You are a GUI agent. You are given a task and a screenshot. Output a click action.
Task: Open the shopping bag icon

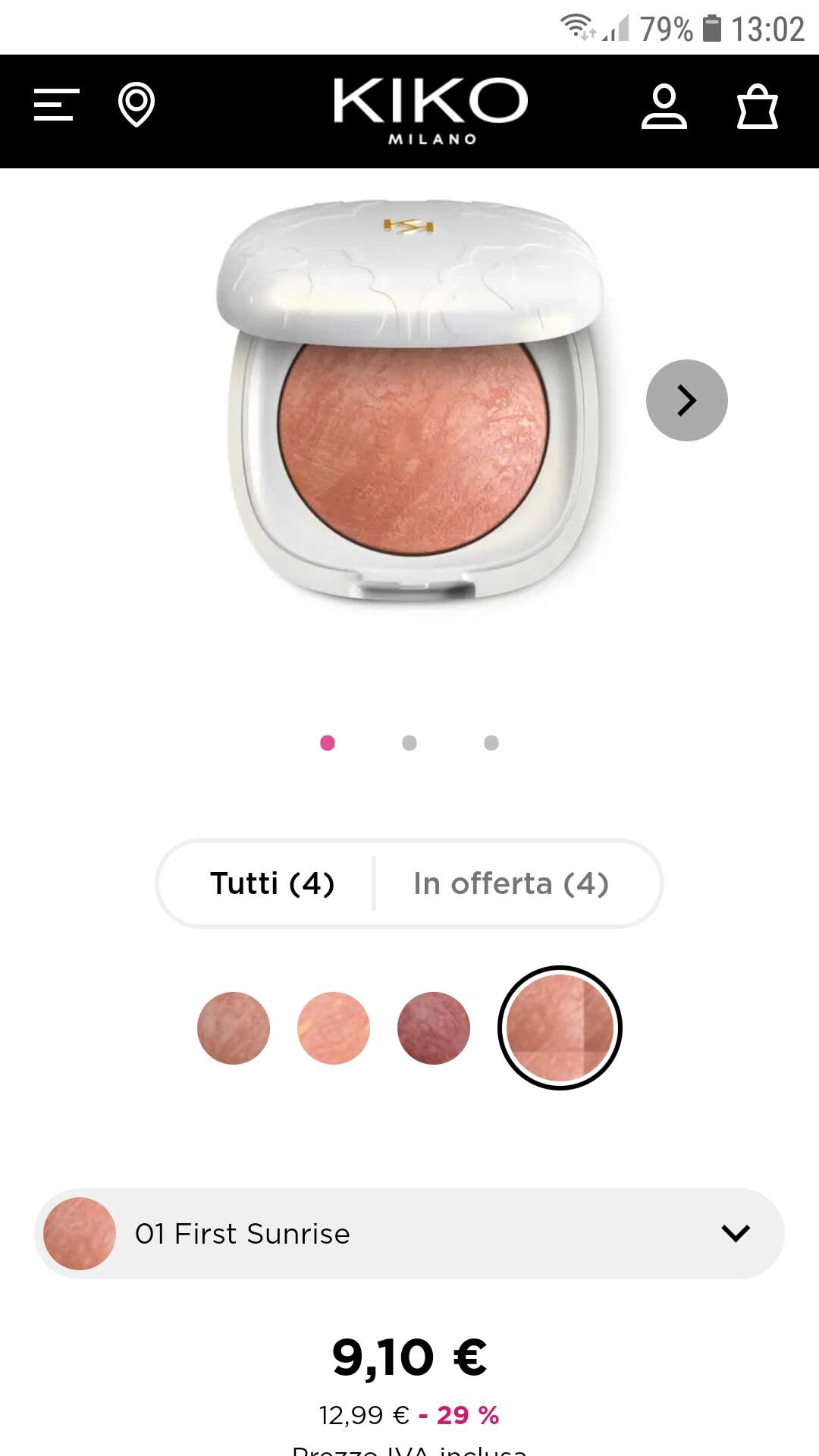758,106
